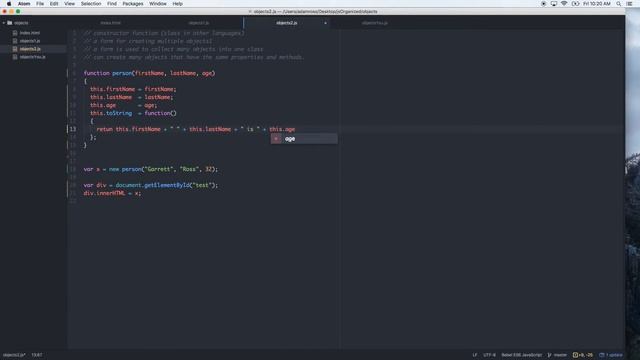Accept the 'age' autocomplete suggestion
The height and width of the screenshot is (360, 640).
(304, 139)
